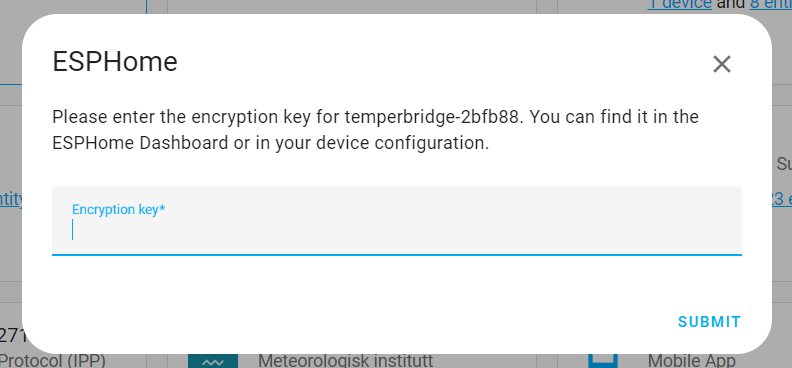
Task: Click the 'ESPHome Dashboard' instruction text
Action: coord(140,143)
